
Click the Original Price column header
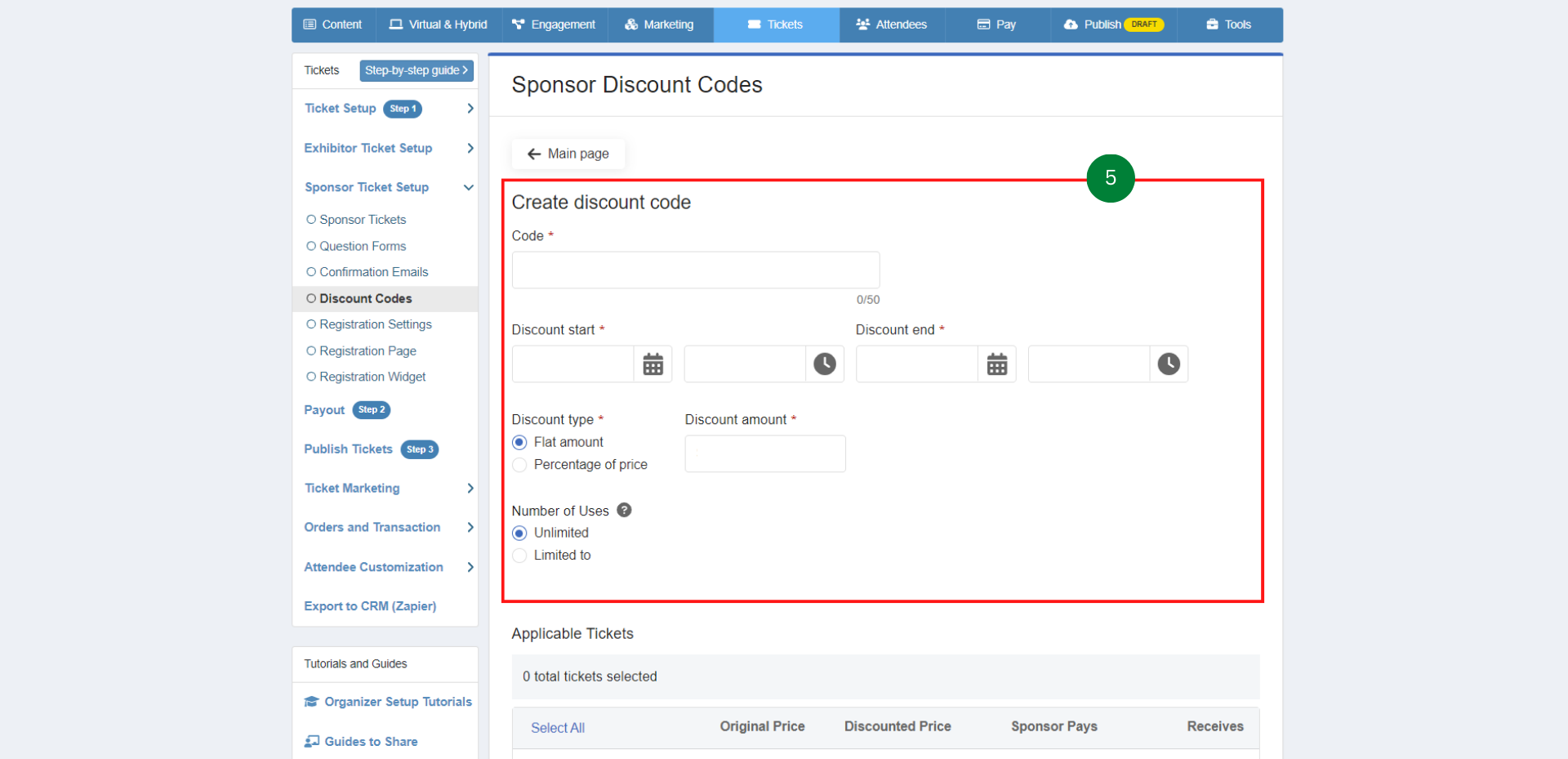(x=762, y=726)
